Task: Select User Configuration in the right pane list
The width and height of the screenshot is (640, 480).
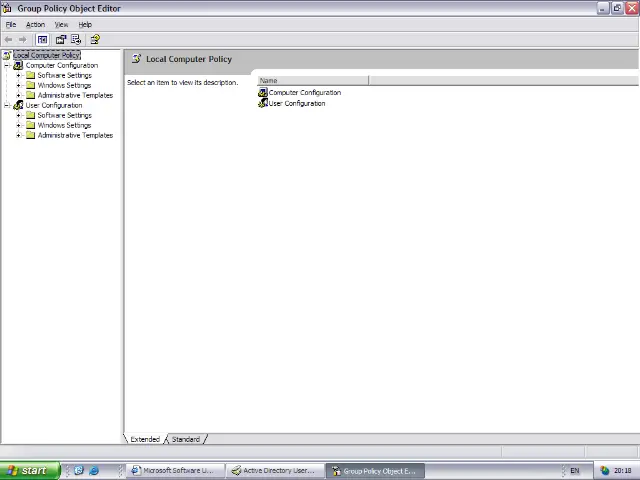Action: [x=297, y=104]
